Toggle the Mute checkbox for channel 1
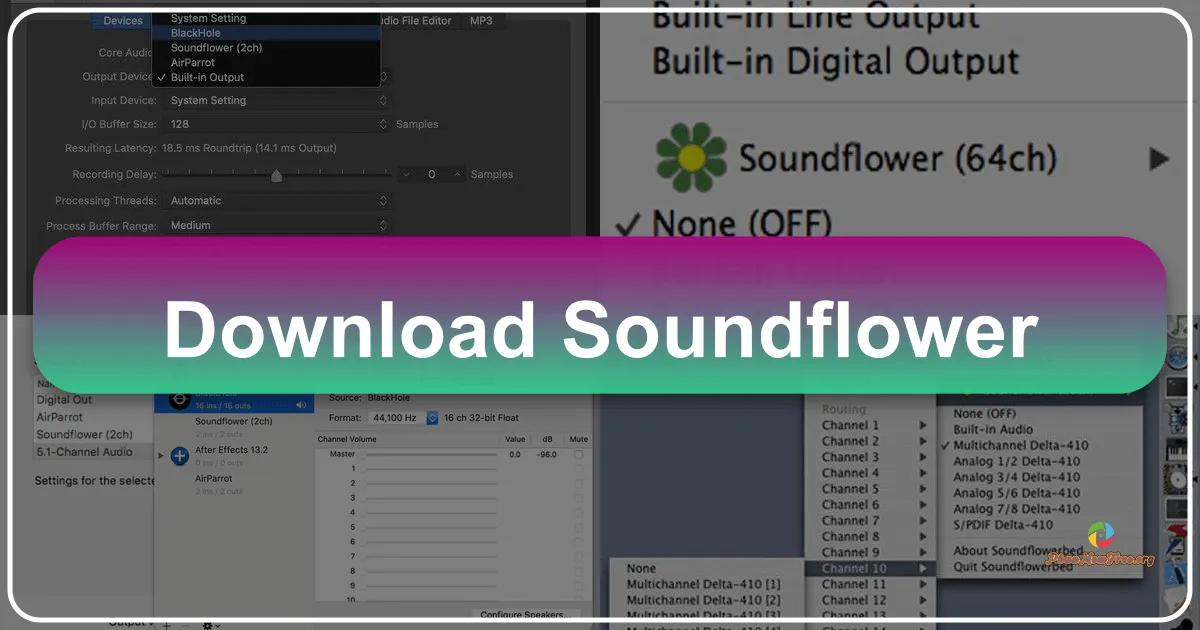Image resolution: width=1200 pixels, height=630 pixels. pos(578,469)
